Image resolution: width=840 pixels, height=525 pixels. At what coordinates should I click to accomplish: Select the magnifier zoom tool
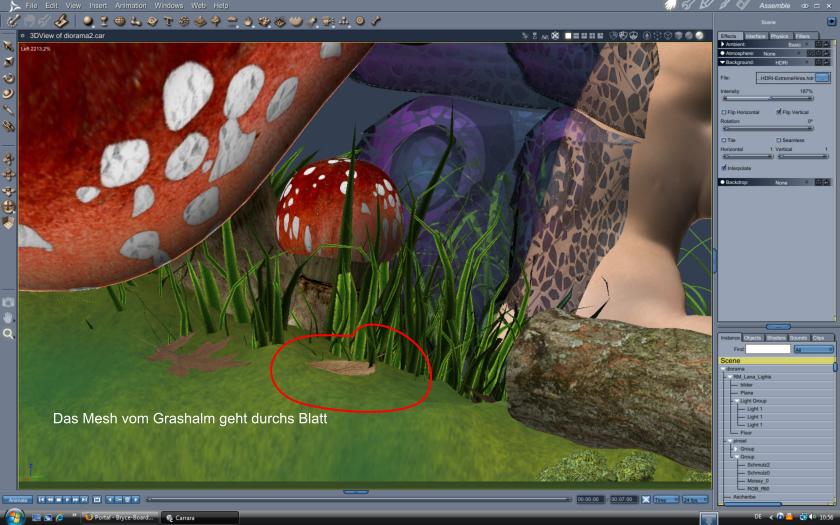coord(8,334)
